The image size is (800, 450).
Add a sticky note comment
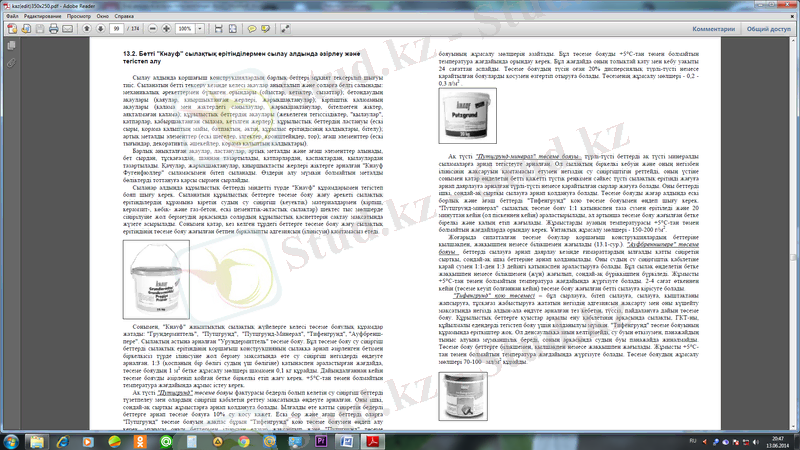[x=252, y=29]
